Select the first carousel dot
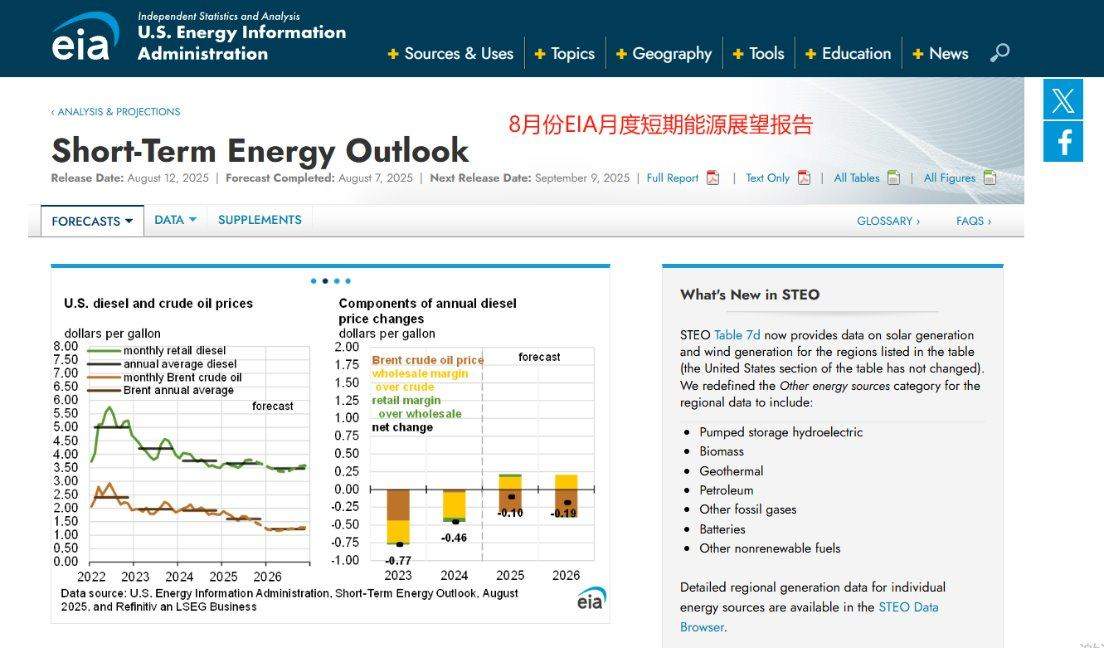The image size is (1104, 648). [313, 281]
